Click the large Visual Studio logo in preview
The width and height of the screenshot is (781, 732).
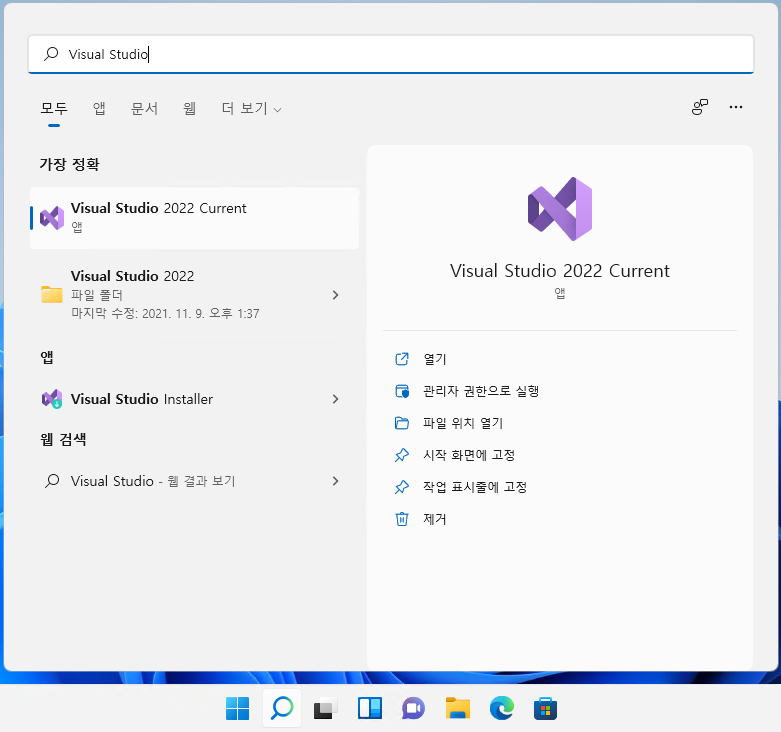tap(560, 209)
